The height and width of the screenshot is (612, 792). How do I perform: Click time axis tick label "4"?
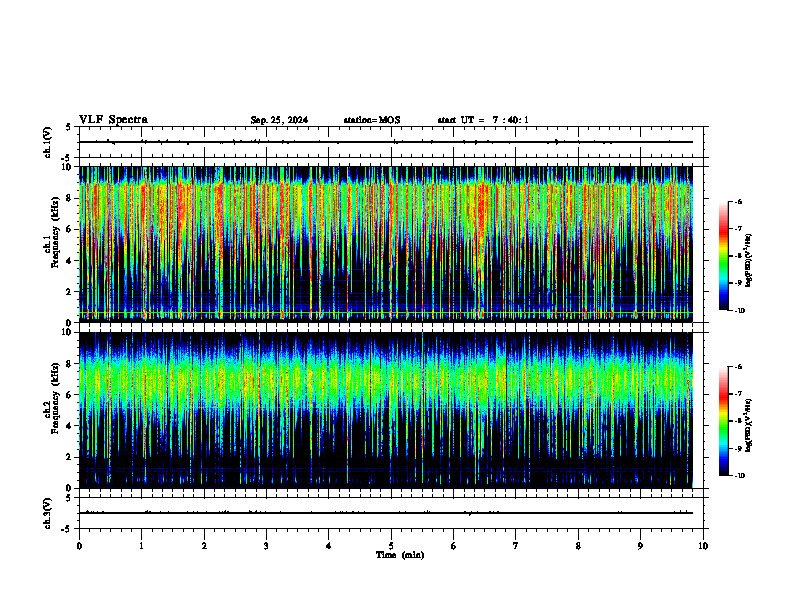[329, 546]
